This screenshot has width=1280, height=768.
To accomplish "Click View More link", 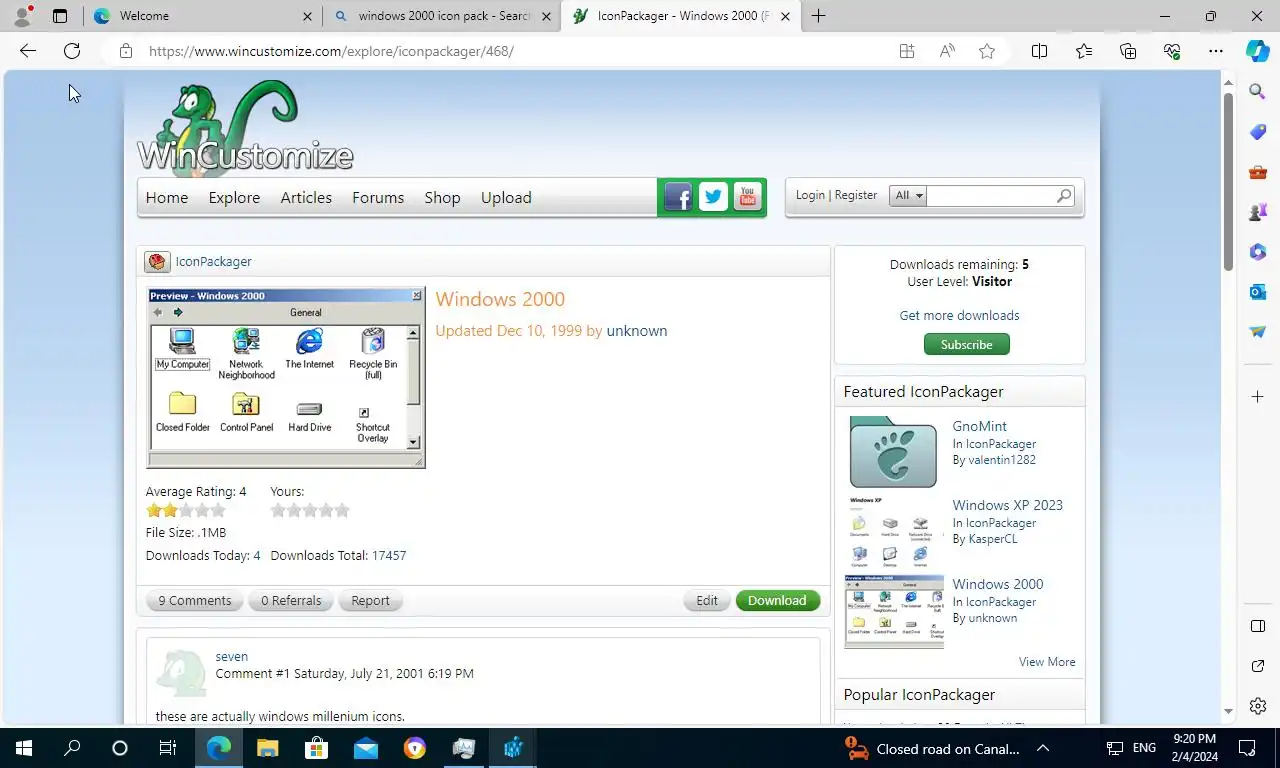I will pyautogui.click(x=1047, y=662).
